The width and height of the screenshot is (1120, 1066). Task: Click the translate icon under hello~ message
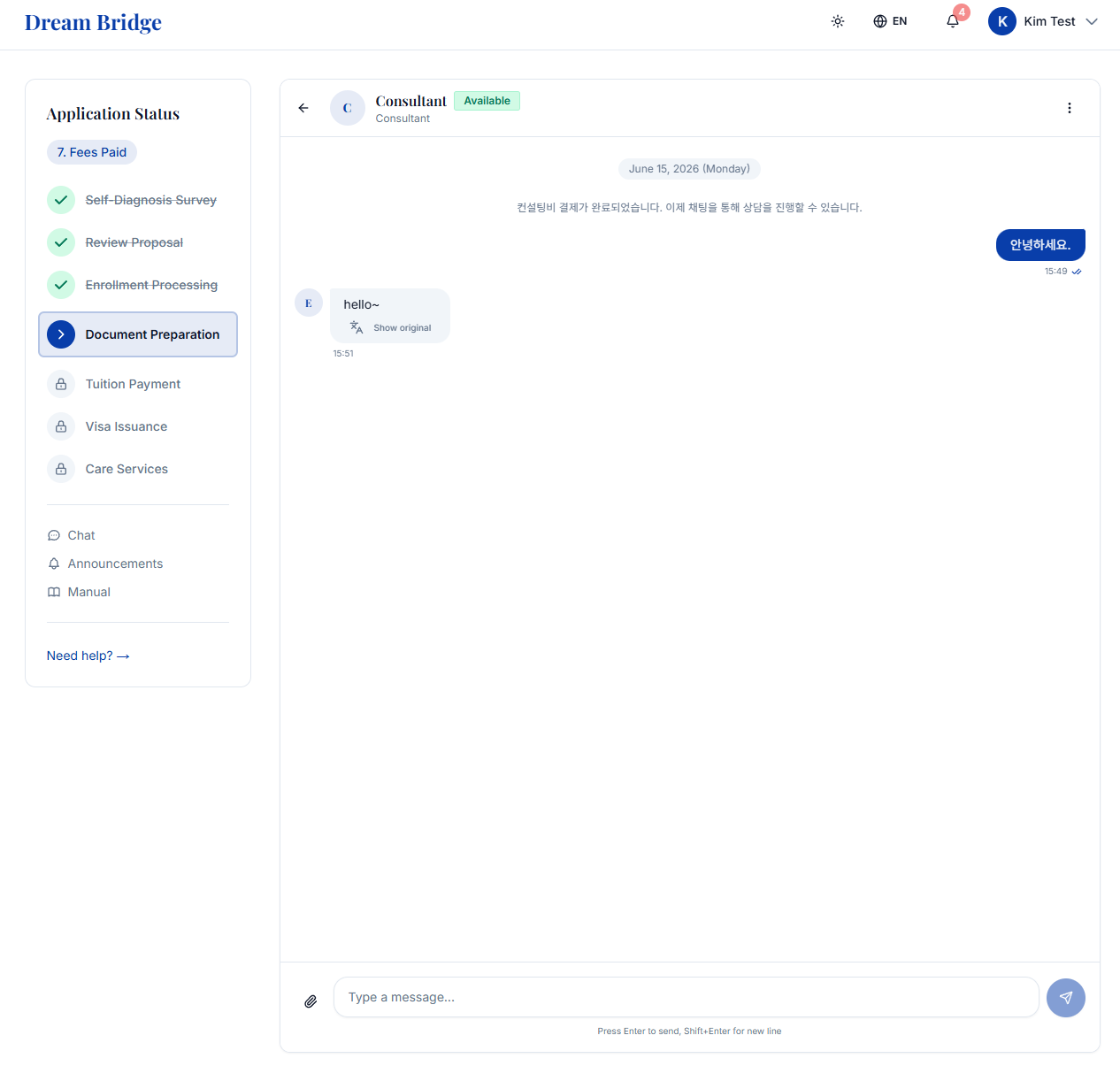point(357,327)
